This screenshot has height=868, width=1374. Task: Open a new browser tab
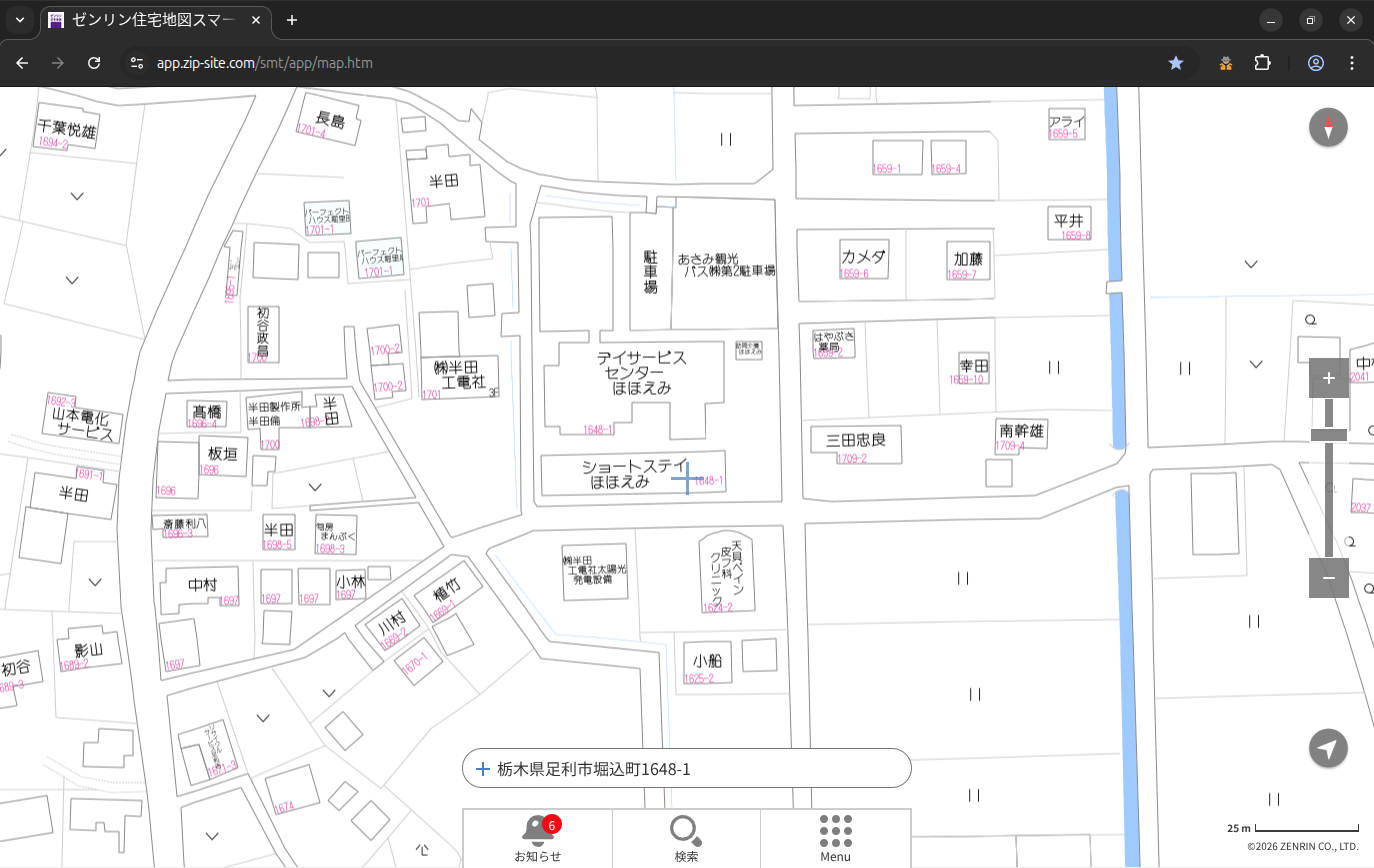pyautogui.click(x=292, y=20)
